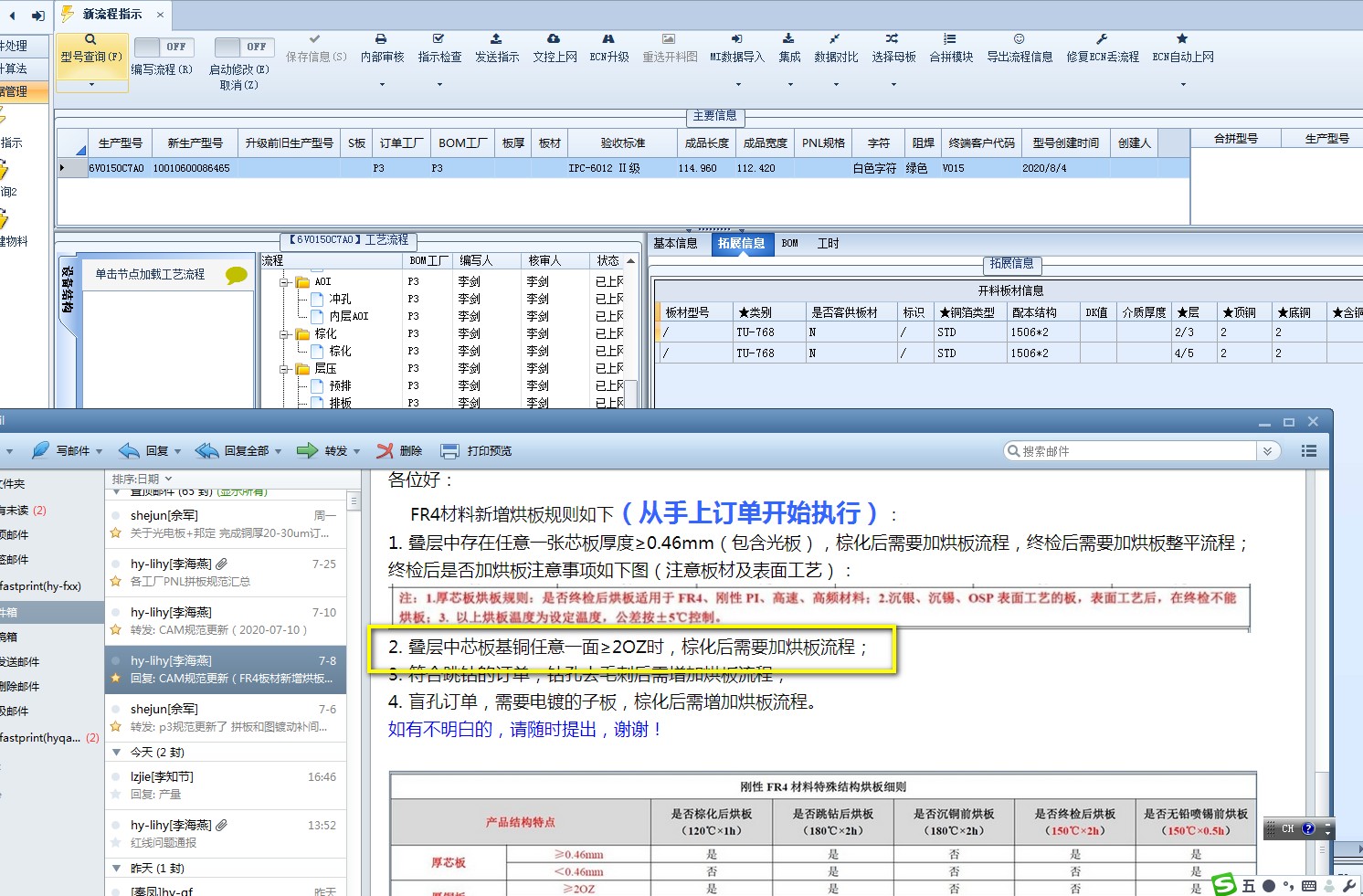1363x896 pixels.
Task: Click ECN自动上网 star icon
Action: coord(1182,39)
